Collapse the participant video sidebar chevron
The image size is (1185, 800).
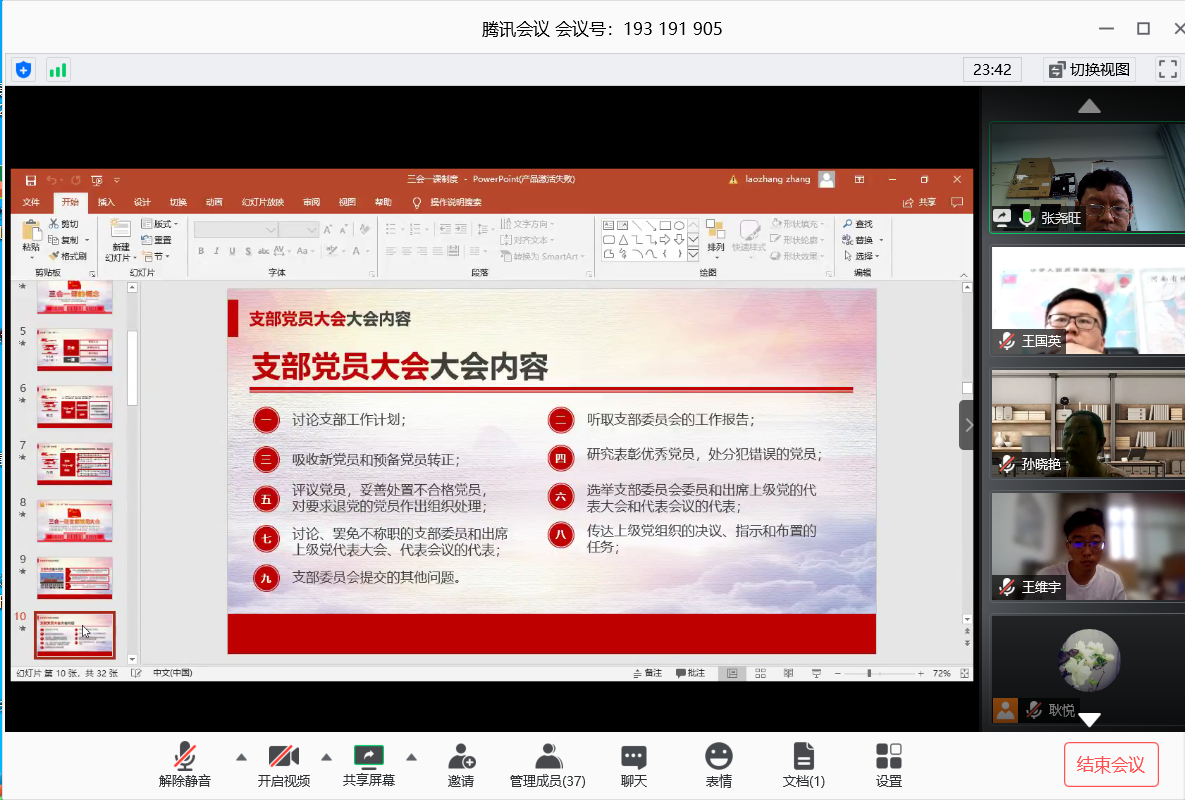coord(967,425)
